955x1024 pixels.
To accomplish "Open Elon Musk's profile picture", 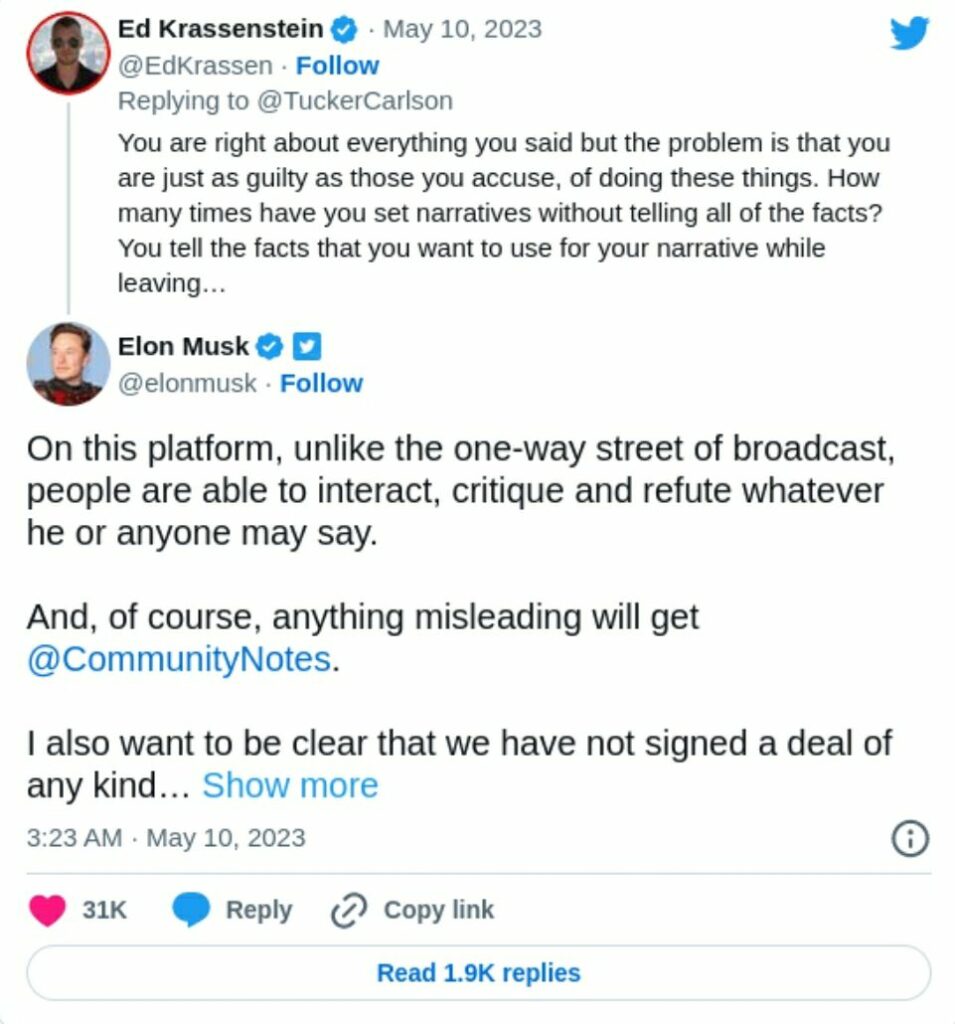I will pos(67,363).
